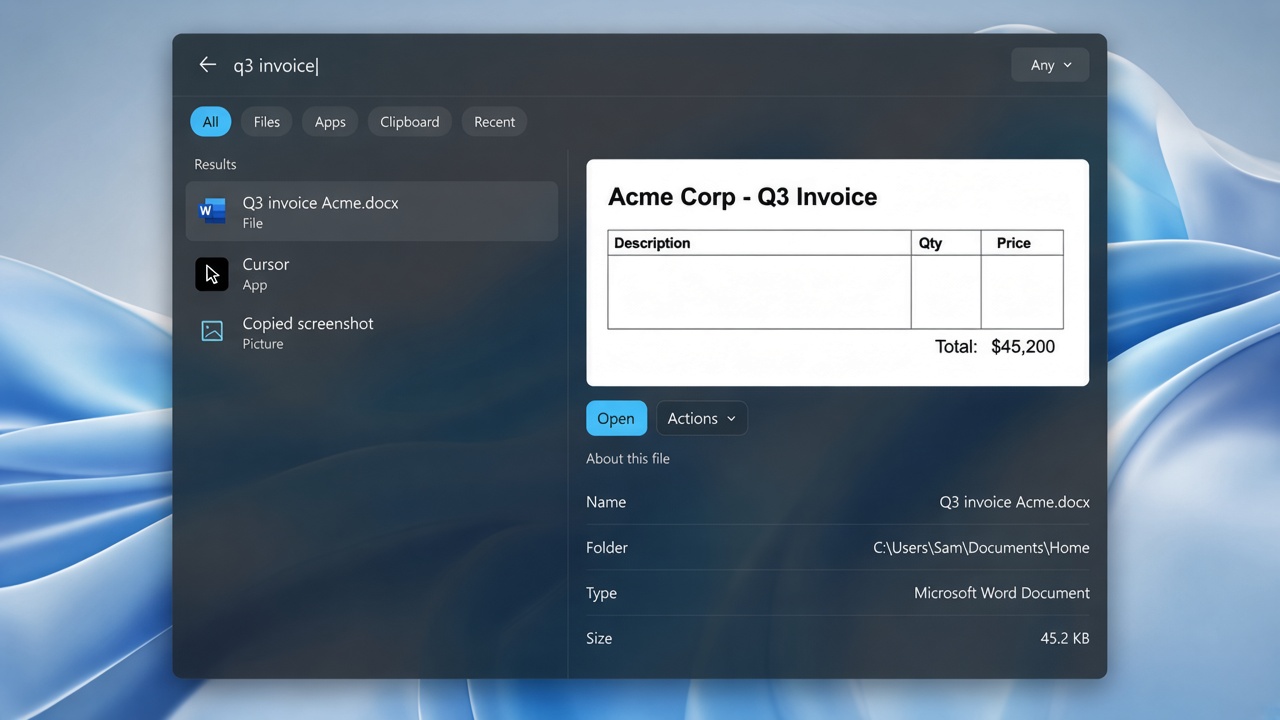Click the q3 invoice search field
Screen dimensions: 1280x720
[x=610, y=65]
